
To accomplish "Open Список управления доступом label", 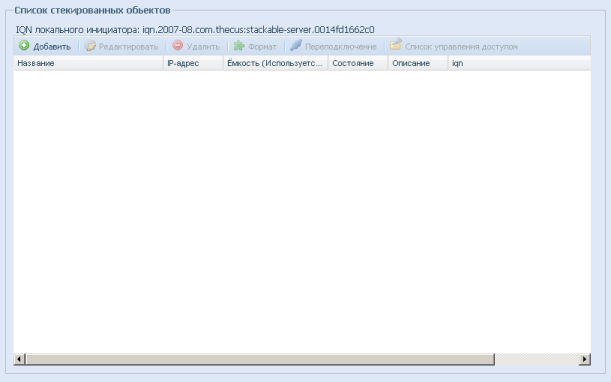I will [461, 47].
